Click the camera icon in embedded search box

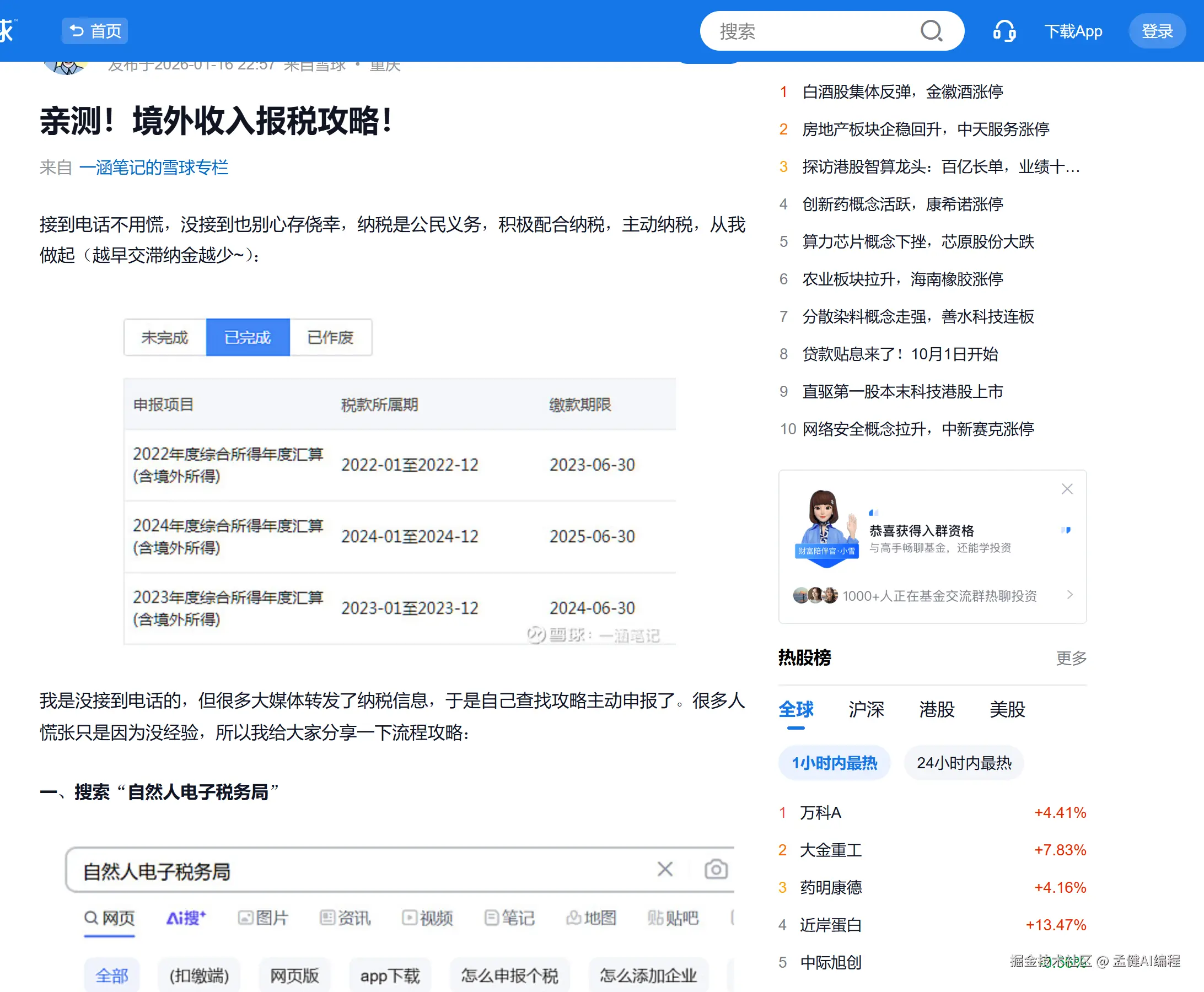pyautogui.click(x=716, y=869)
